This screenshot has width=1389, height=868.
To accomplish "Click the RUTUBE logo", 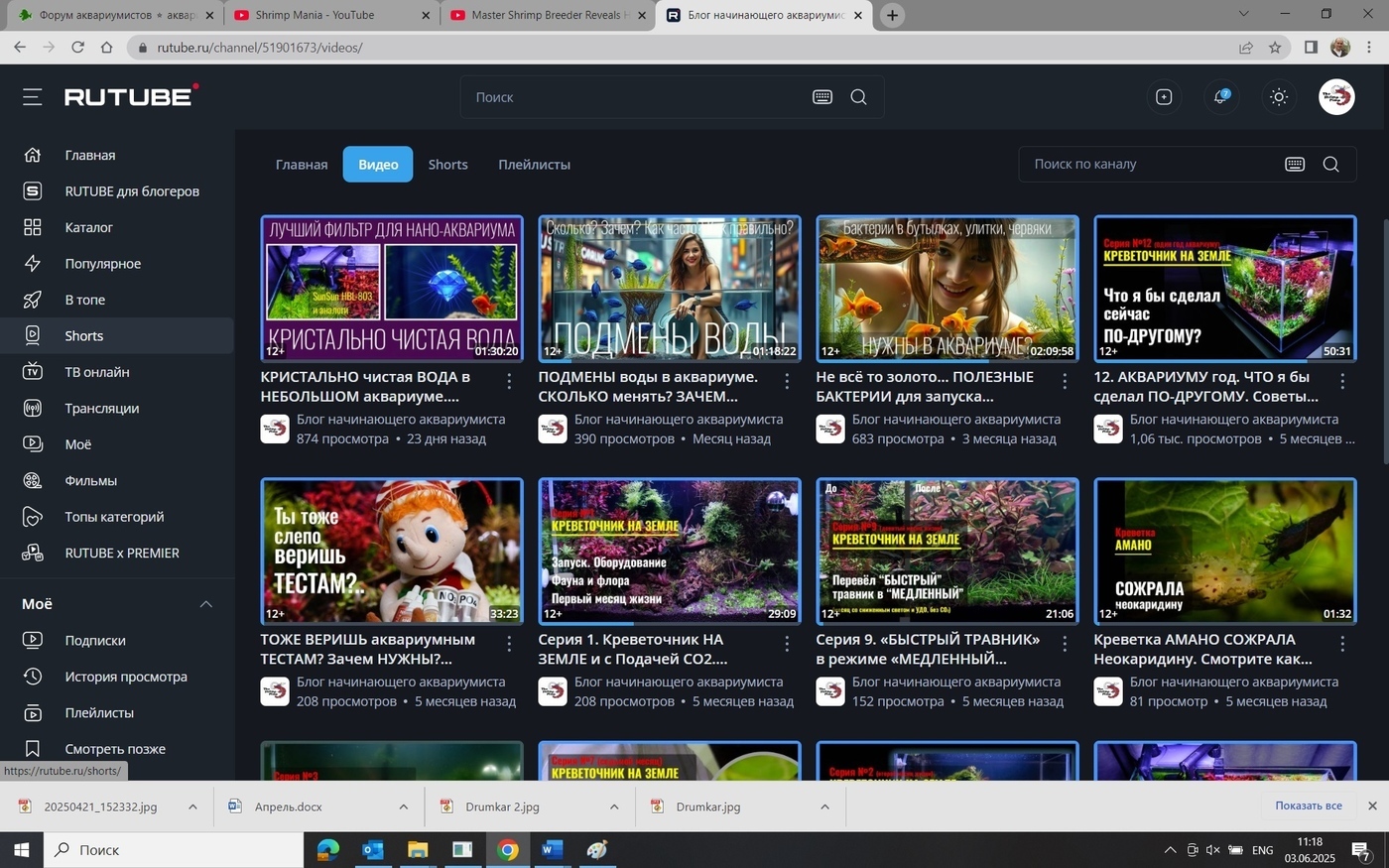I will coord(131,95).
